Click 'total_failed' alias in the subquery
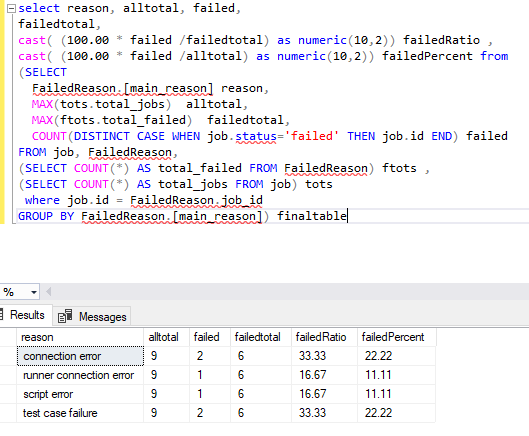 200,168
